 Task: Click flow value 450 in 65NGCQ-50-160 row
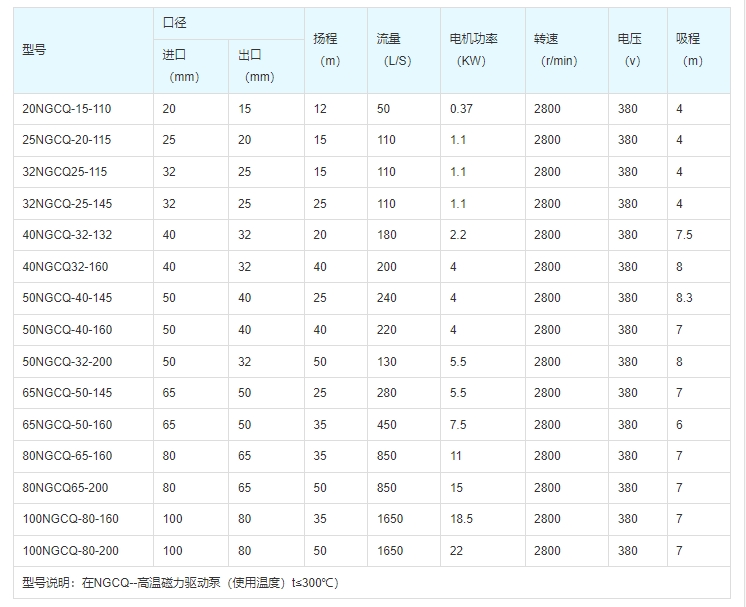tap(386, 424)
